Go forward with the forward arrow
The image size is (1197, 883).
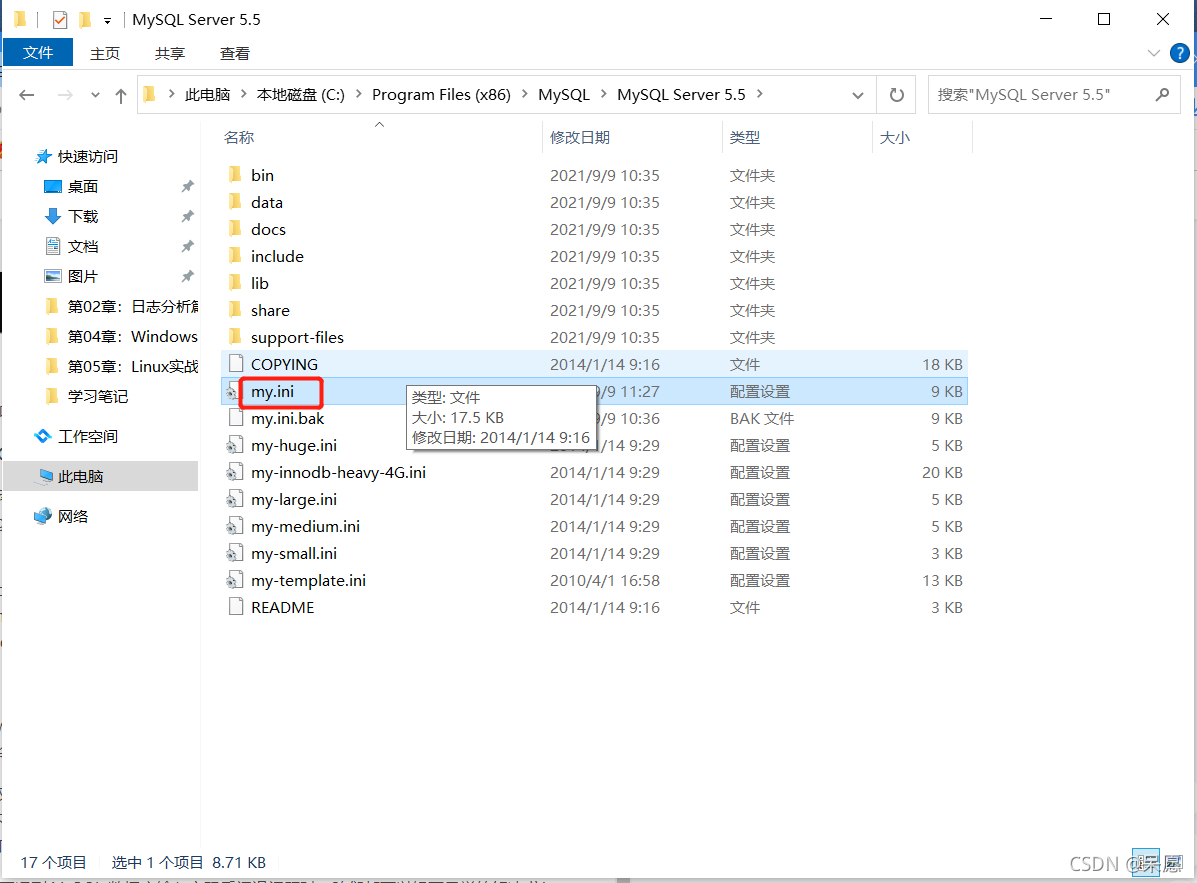coord(66,95)
